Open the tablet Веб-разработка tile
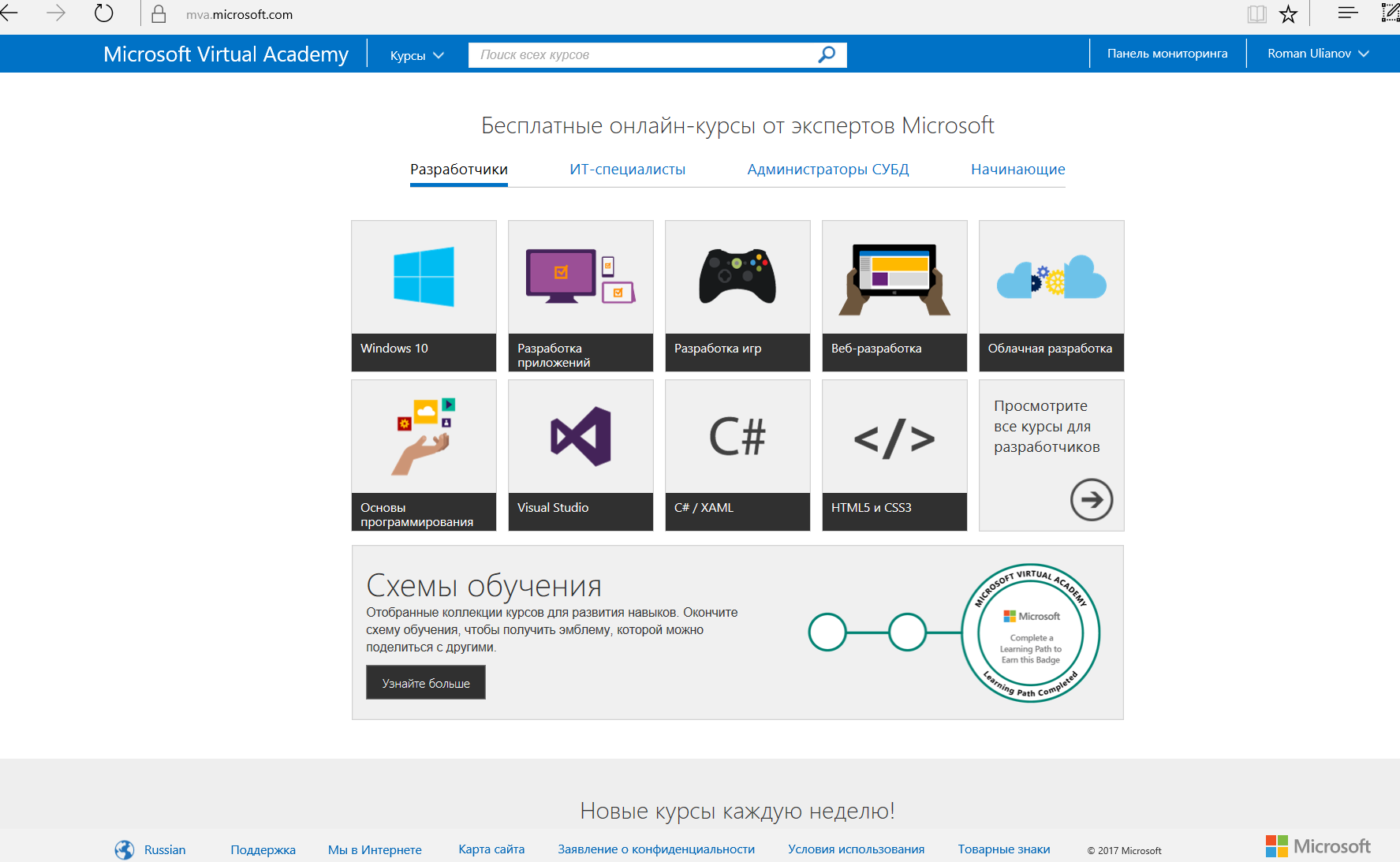The width and height of the screenshot is (1400, 862). click(x=894, y=296)
